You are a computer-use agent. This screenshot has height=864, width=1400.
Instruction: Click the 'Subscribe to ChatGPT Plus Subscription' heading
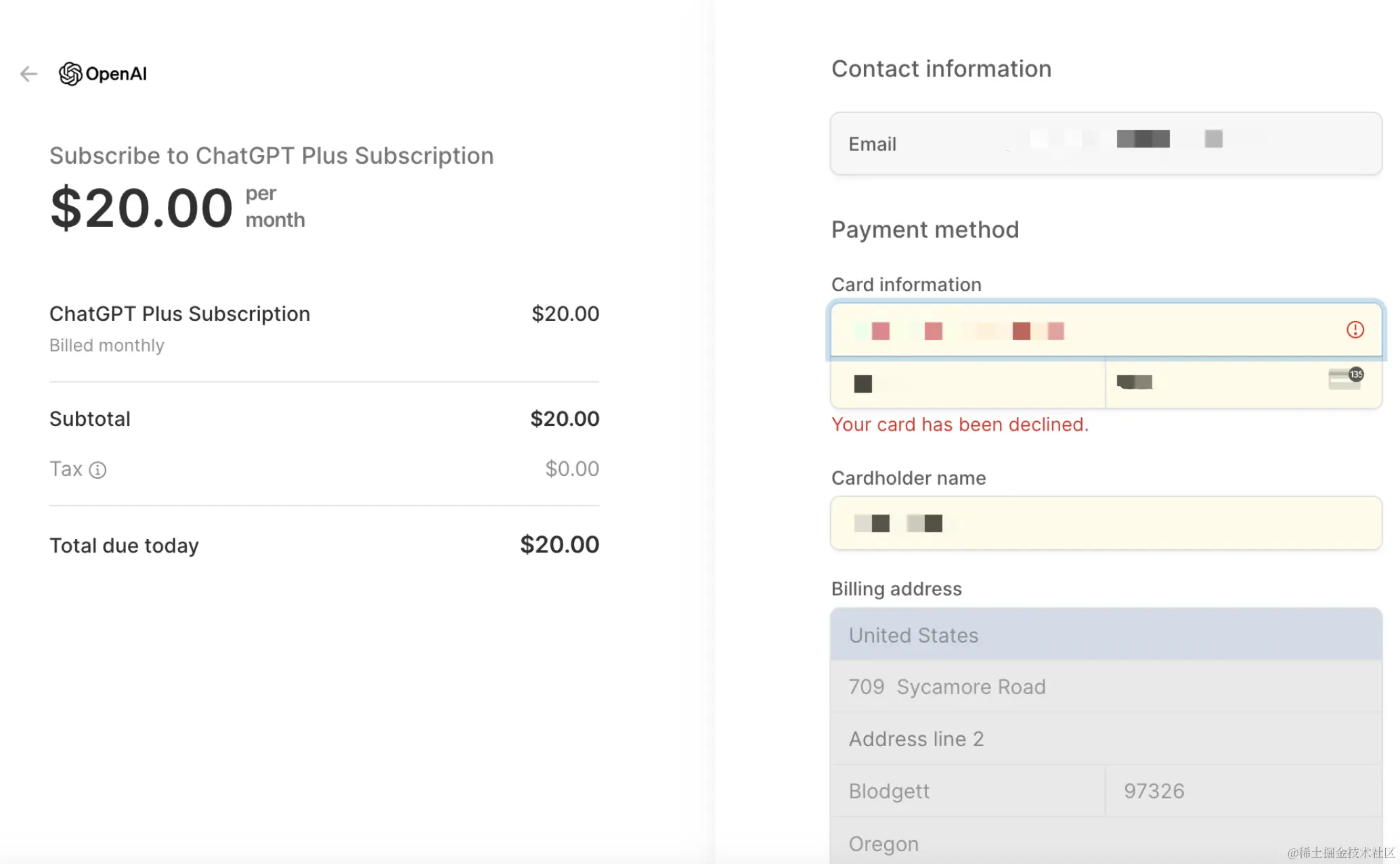point(271,156)
